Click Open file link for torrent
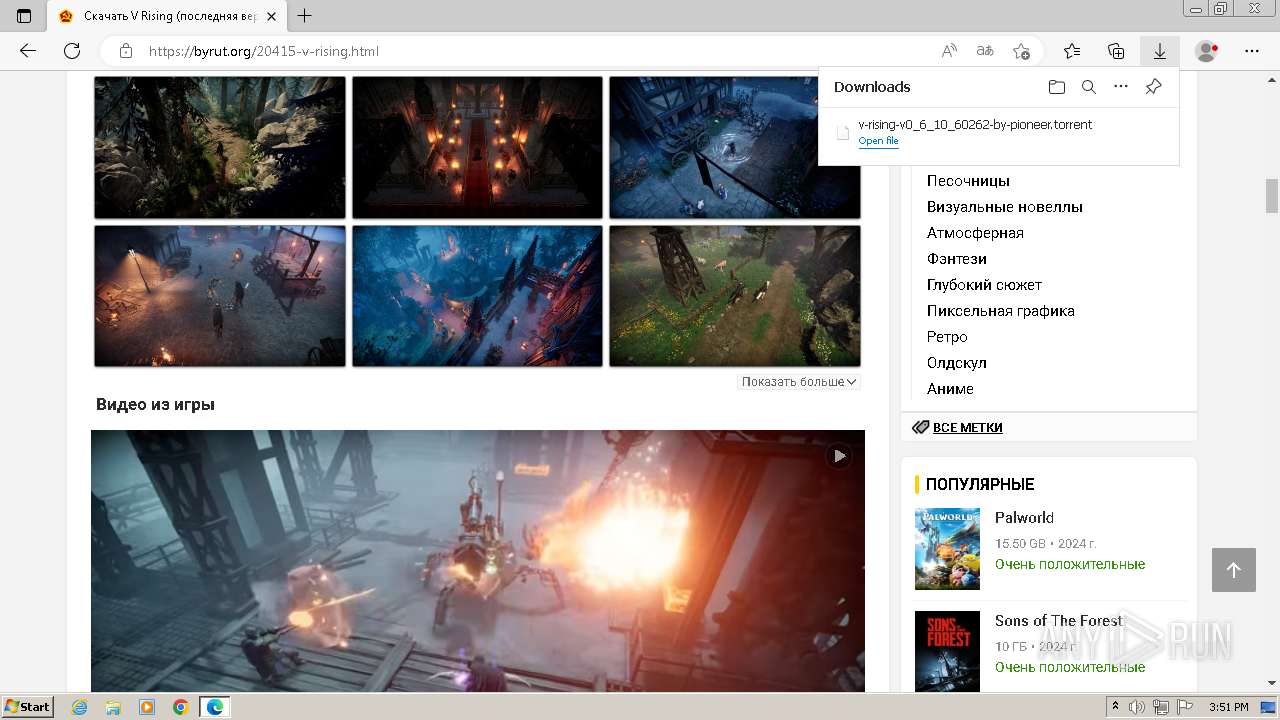Viewport: 1280px width, 720px height. (878, 141)
